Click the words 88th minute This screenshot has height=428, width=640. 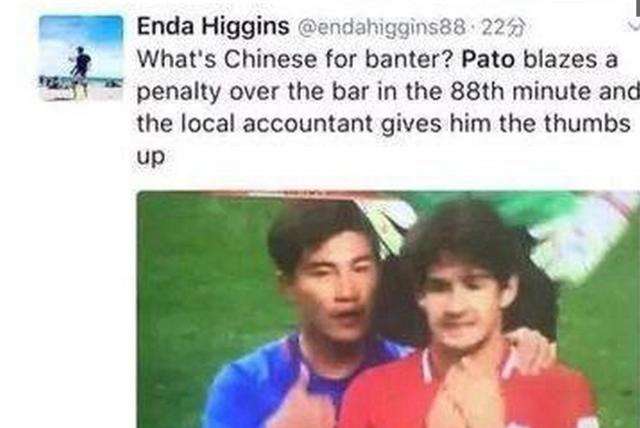520,91
